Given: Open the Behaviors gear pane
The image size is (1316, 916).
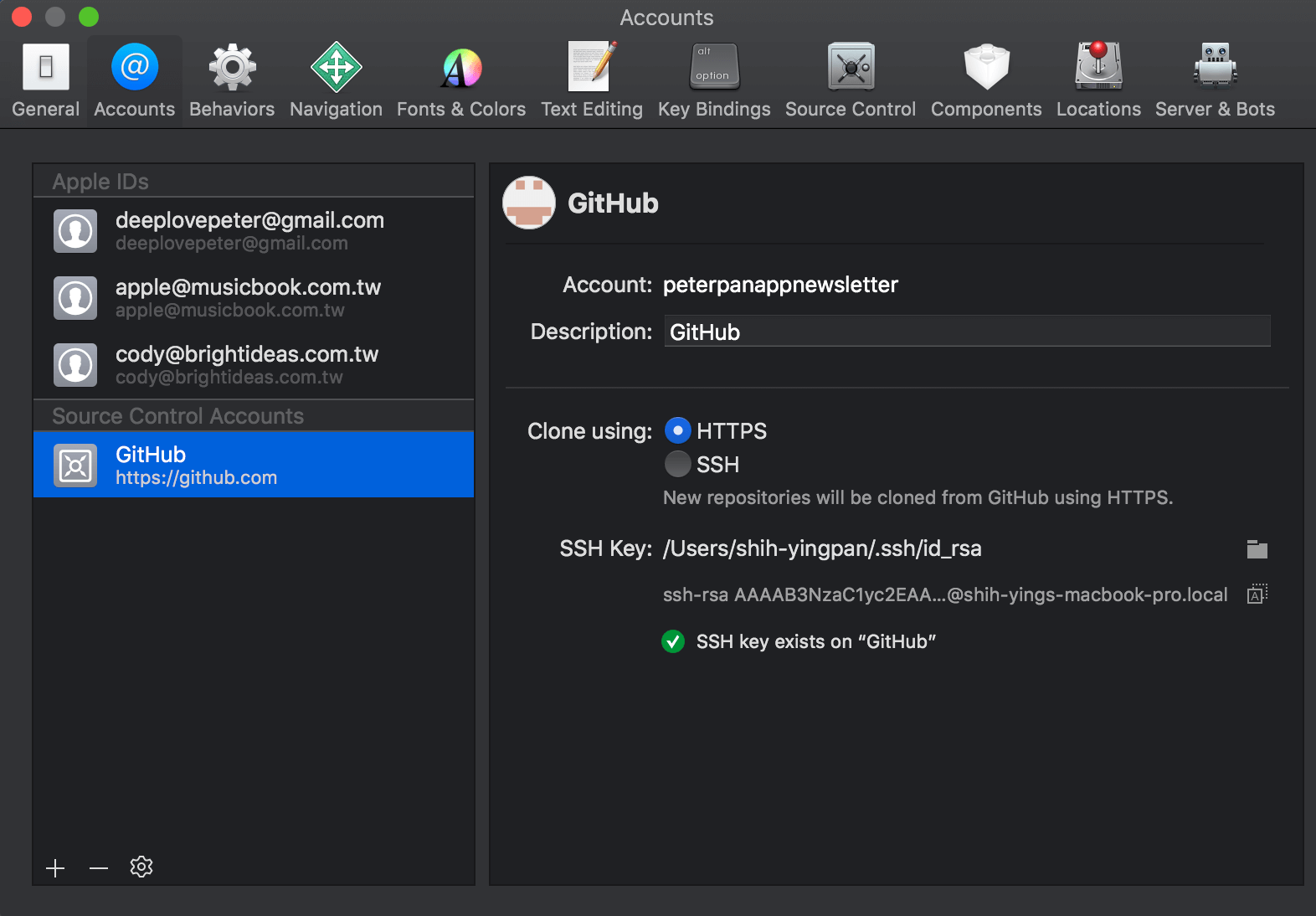Looking at the screenshot, I should (x=232, y=81).
